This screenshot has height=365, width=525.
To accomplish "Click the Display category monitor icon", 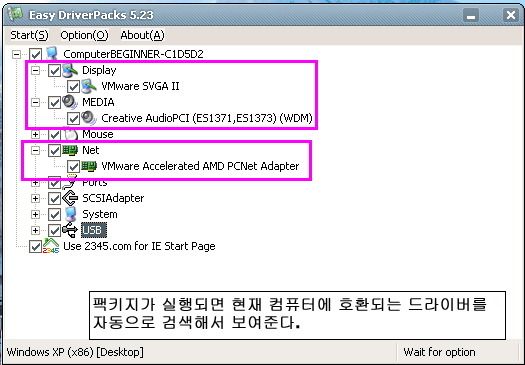I will [70, 70].
